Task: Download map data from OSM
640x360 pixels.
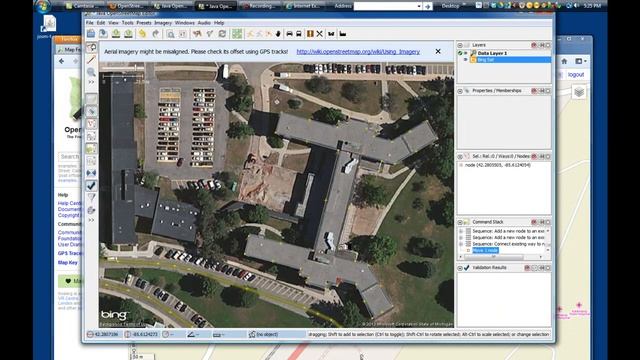Action: [116, 33]
